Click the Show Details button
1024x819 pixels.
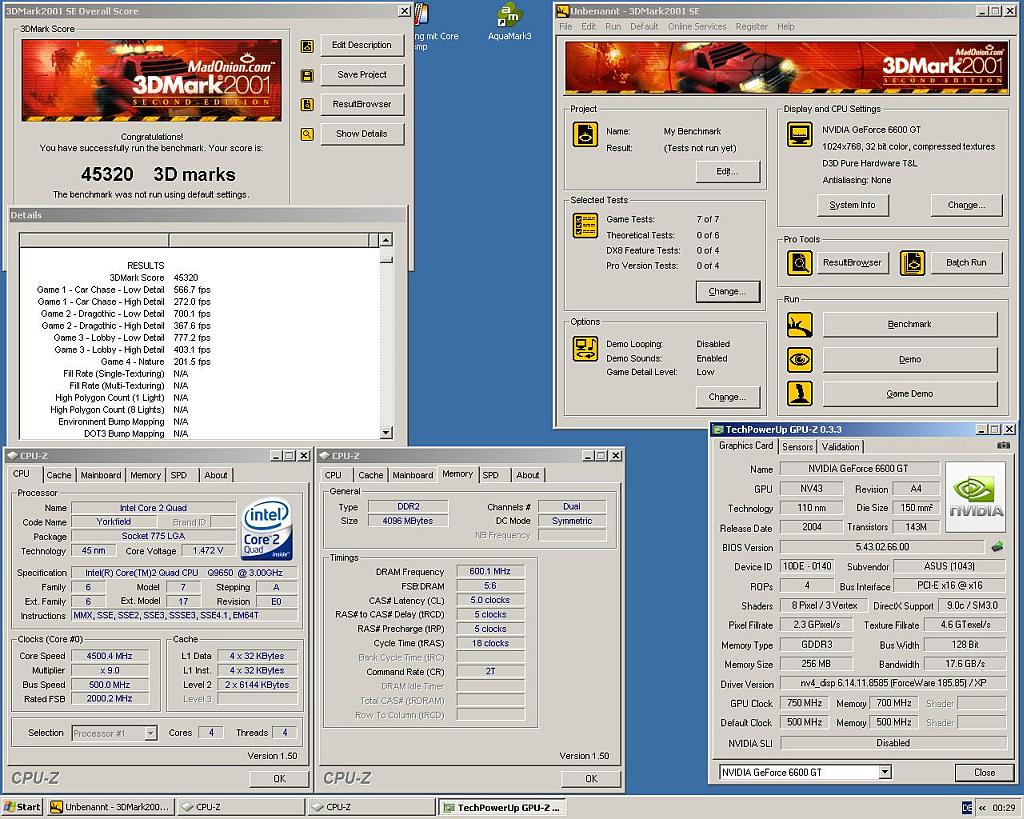coord(362,133)
